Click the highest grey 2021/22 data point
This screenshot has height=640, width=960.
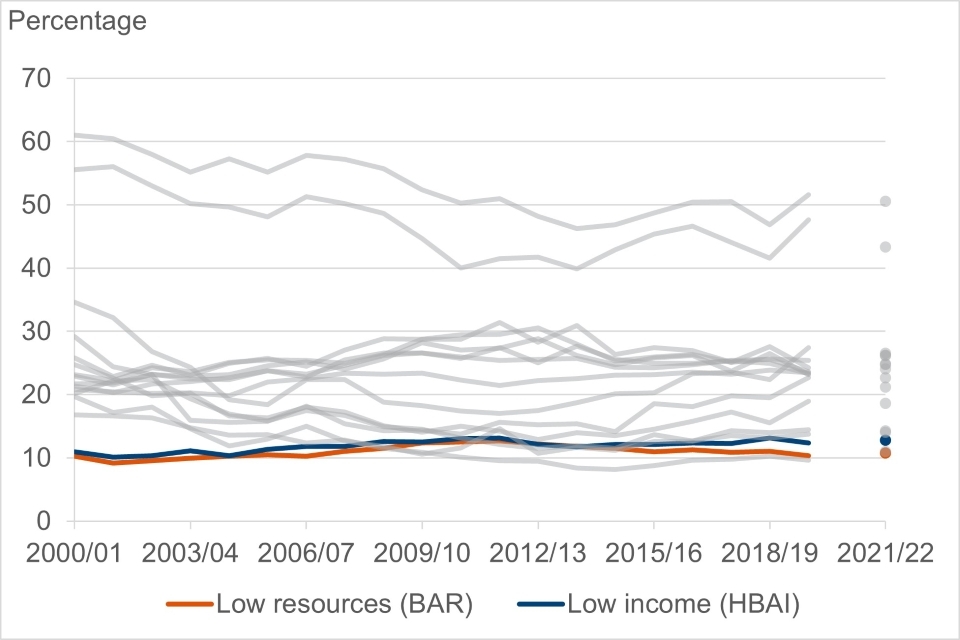coord(885,202)
